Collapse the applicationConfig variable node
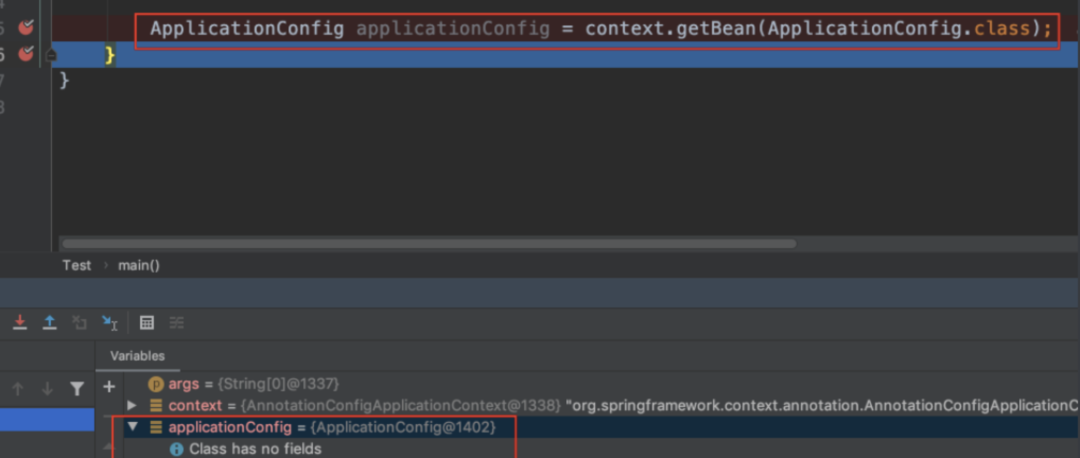The image size is (1080, 458). [x=132, y=427]
